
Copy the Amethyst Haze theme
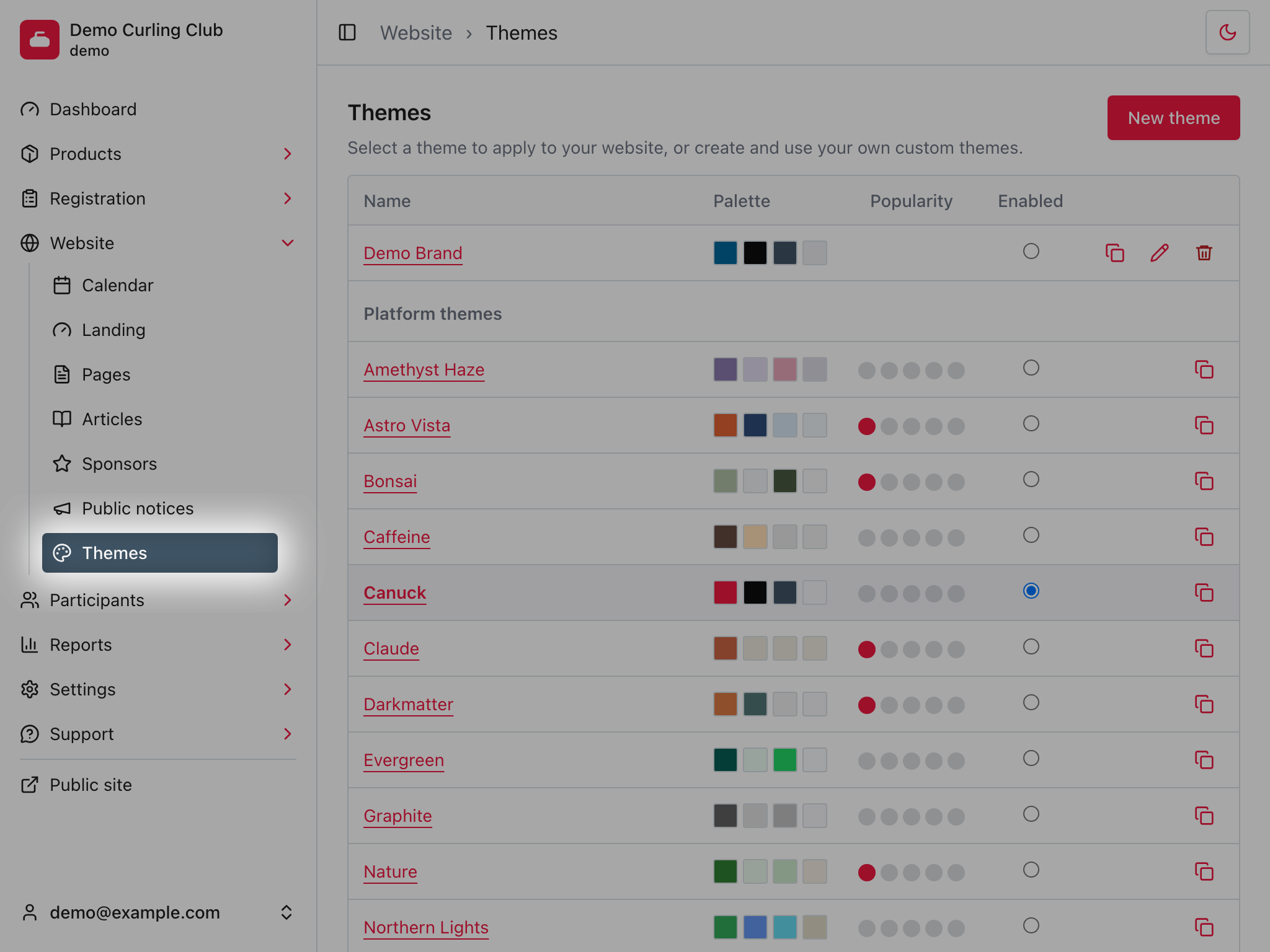pos(1204,369)
